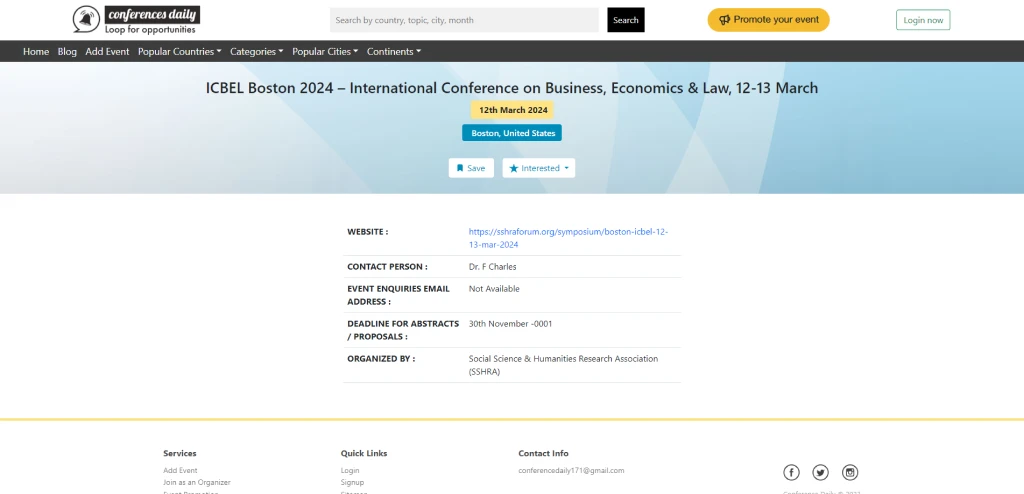
Task: Expand the Interested dropdown
Action: click(x=539, y=168)
